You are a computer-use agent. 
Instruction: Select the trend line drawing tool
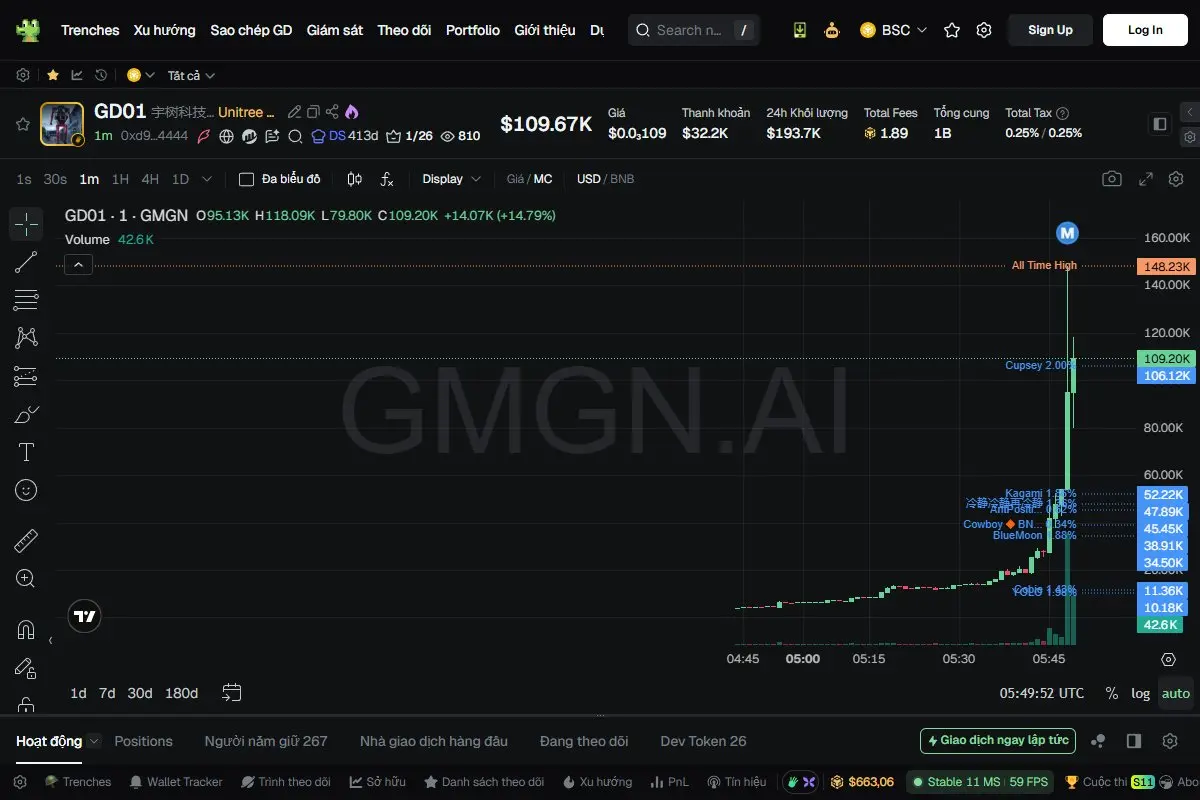pyautogui.click(x=26, y=262)
